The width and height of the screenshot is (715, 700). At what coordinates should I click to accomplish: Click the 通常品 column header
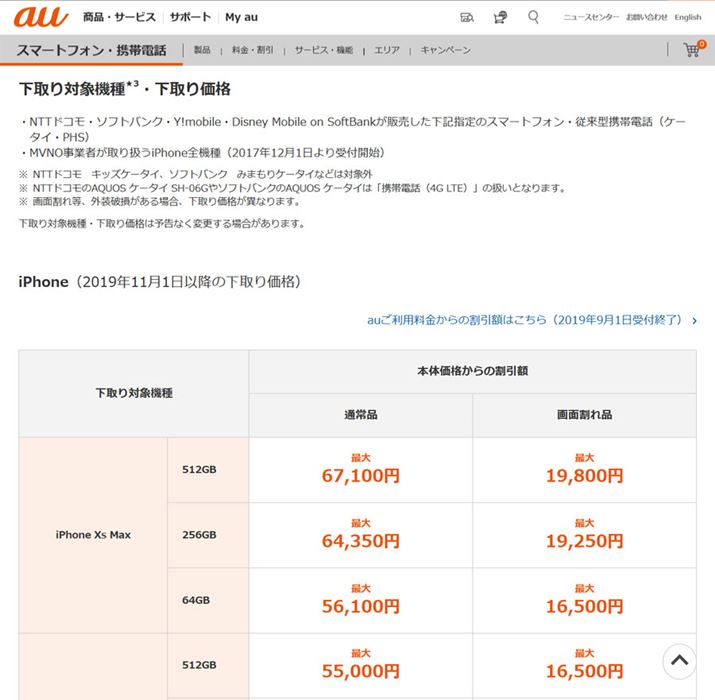tap(361, 415)
